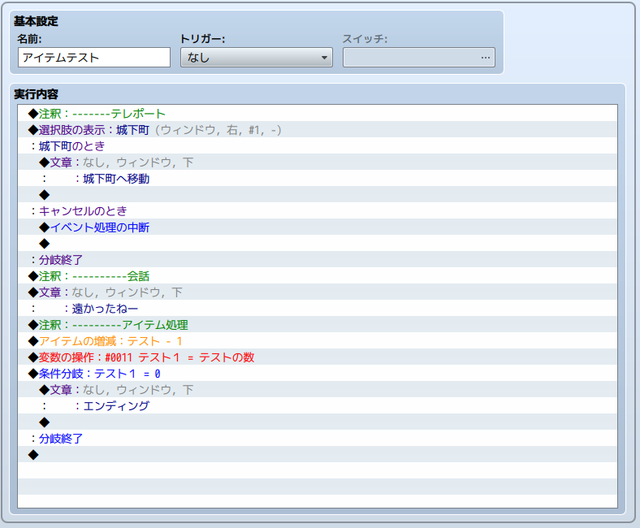Open the トリガー dropdown showing なし
This screenshot has width=640, height=528.
tap(256, 58)
